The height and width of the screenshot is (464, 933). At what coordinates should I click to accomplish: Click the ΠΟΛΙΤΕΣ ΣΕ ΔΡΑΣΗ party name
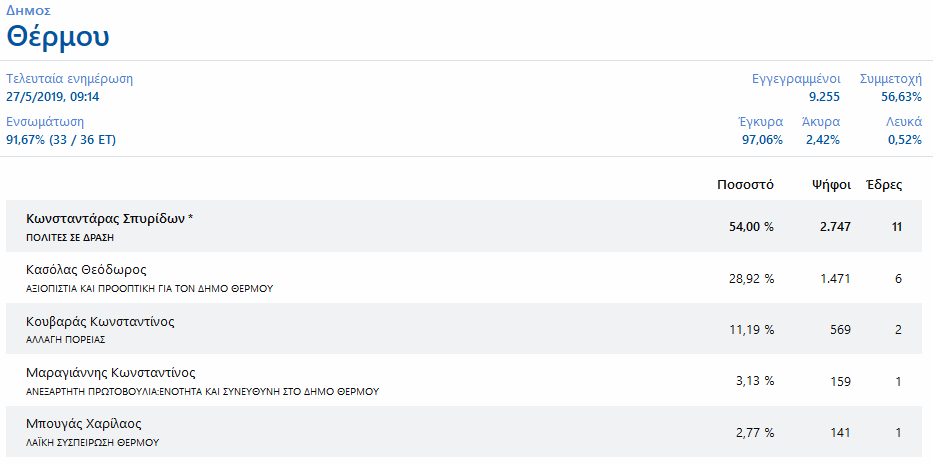pos(68,237)
